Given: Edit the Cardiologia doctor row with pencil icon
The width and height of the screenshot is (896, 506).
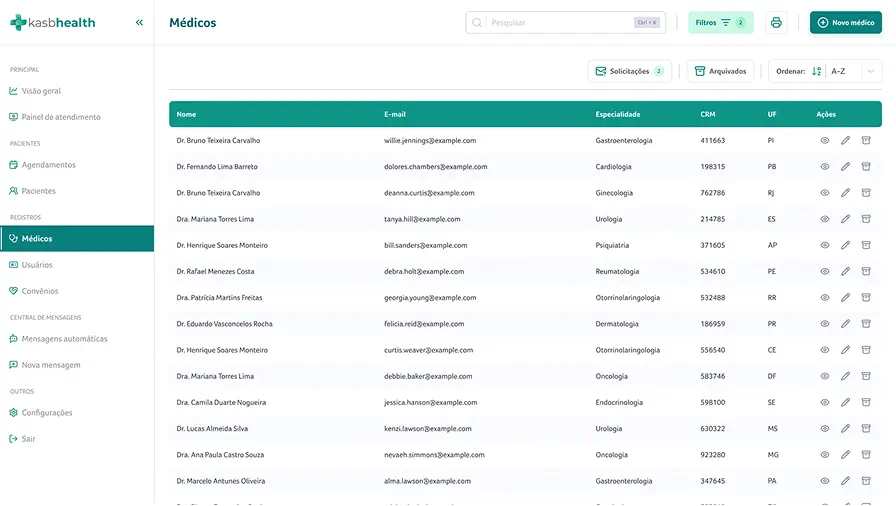Looking at the screenshot, I should coord(845,167).
